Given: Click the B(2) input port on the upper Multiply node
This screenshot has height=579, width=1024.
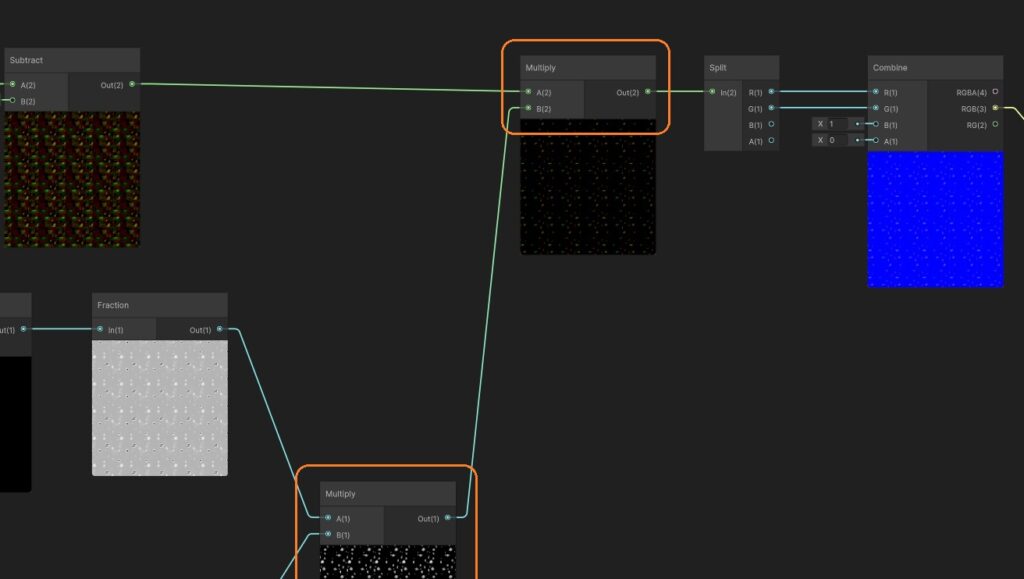Looking at the screenshot, I should (x=528, y=108).
